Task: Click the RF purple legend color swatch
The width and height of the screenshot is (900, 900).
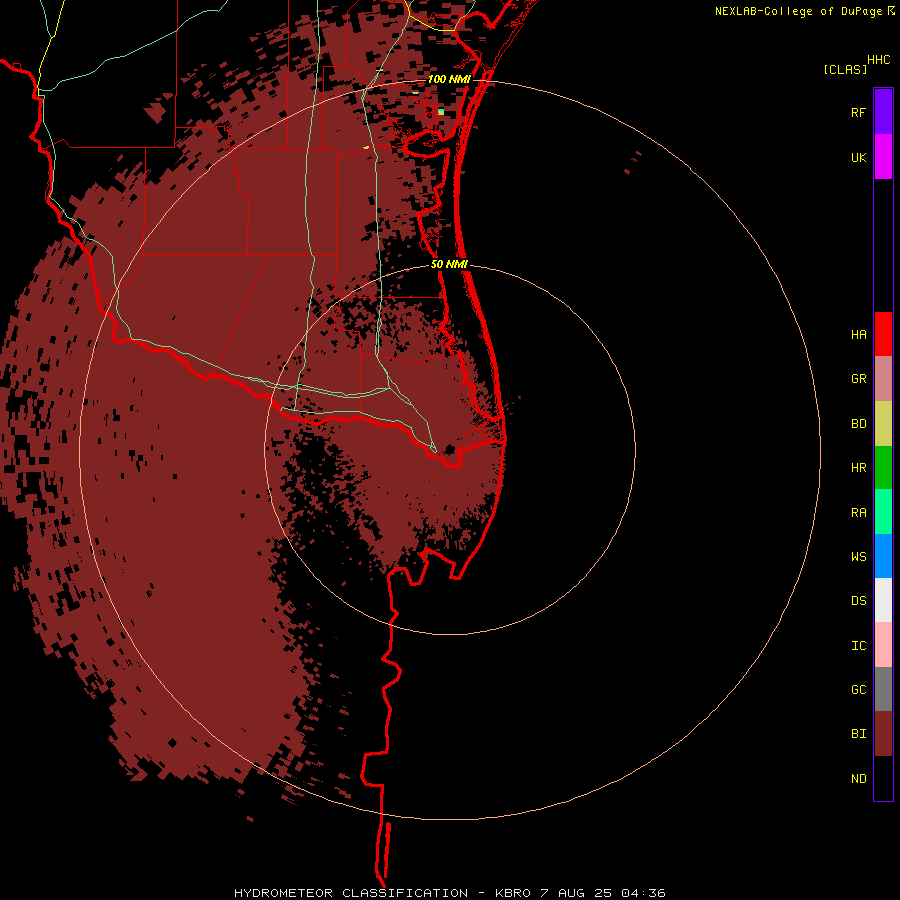Action: pyautogui.click(x=883, y=112)
